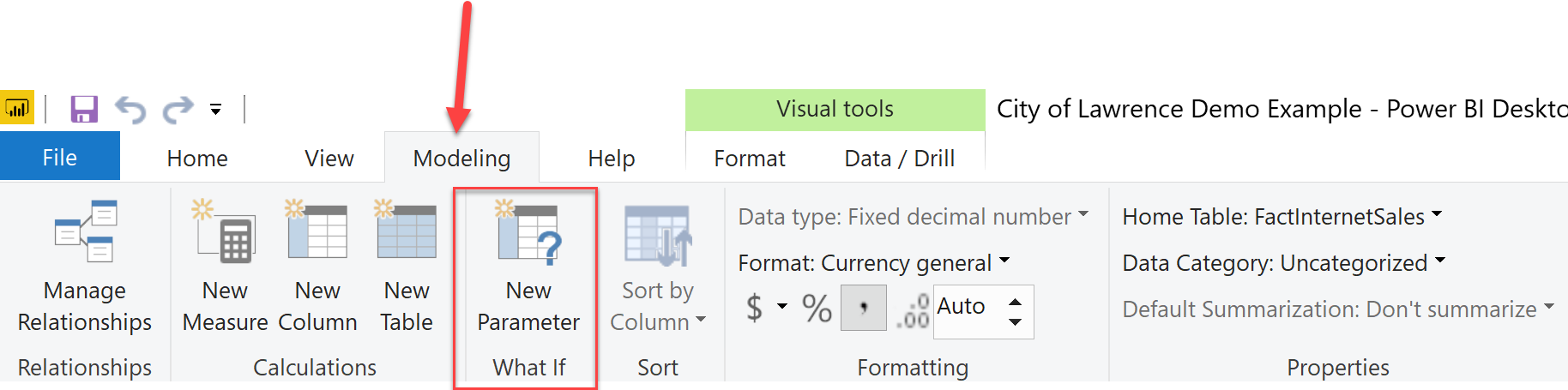Click the Properties group label

point(1338,367)
